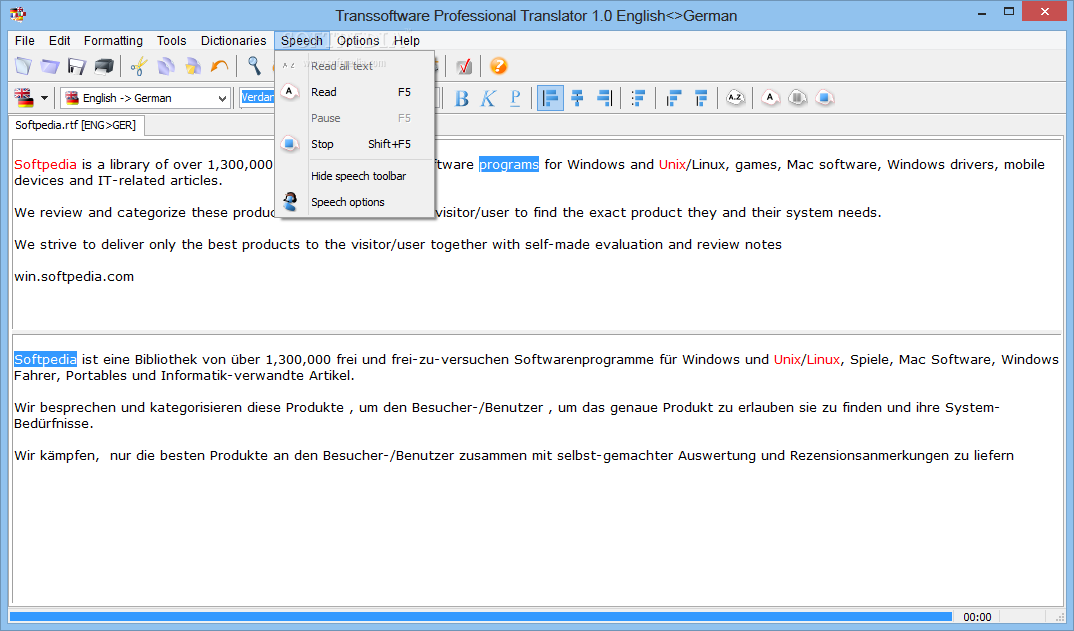
Task: Close the open Speech menu
Action: [x=301, y=40]
